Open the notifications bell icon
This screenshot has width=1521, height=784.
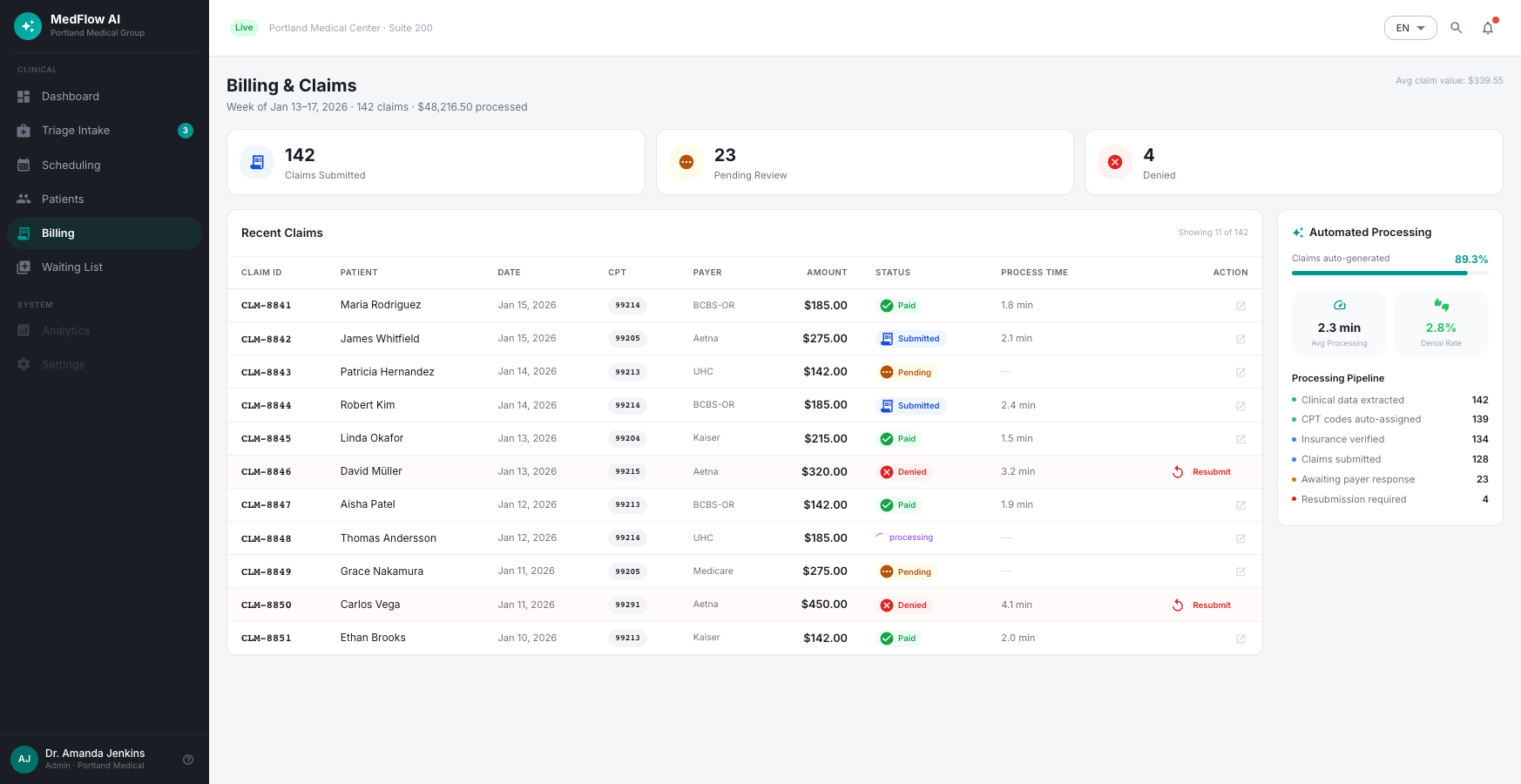pos(1488,28)
